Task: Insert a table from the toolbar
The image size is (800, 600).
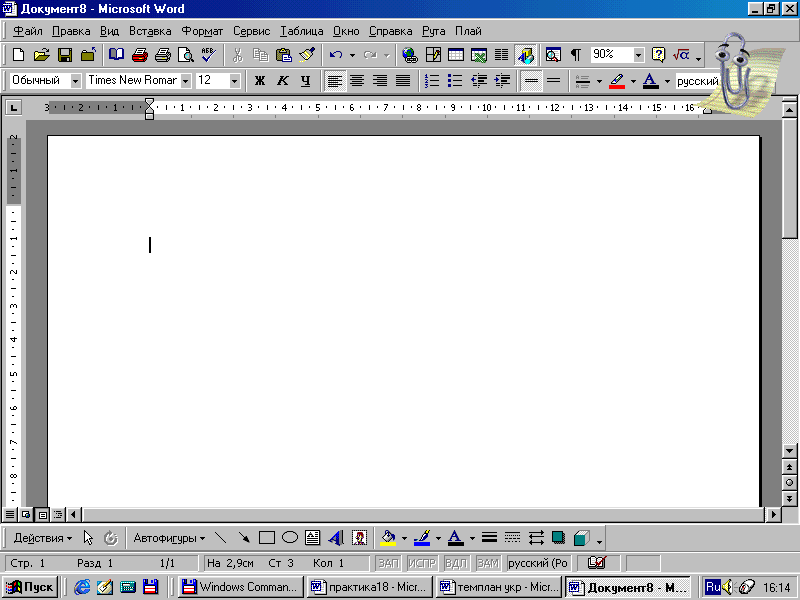Action: 456,55
